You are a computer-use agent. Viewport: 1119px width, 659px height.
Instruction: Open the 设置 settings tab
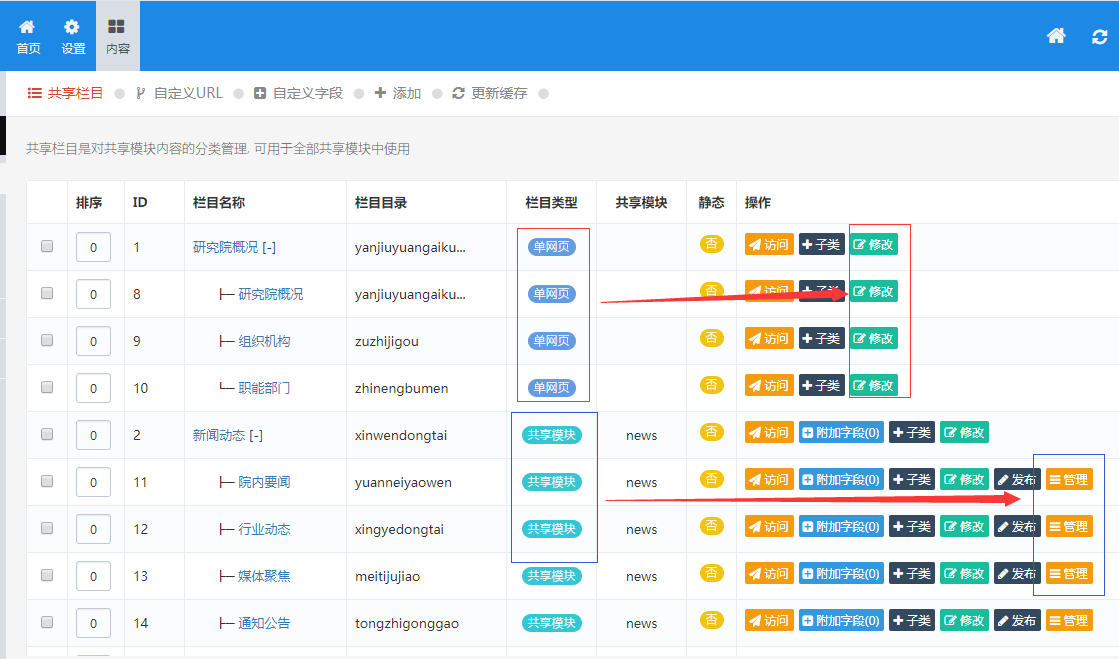pos(73,36)
